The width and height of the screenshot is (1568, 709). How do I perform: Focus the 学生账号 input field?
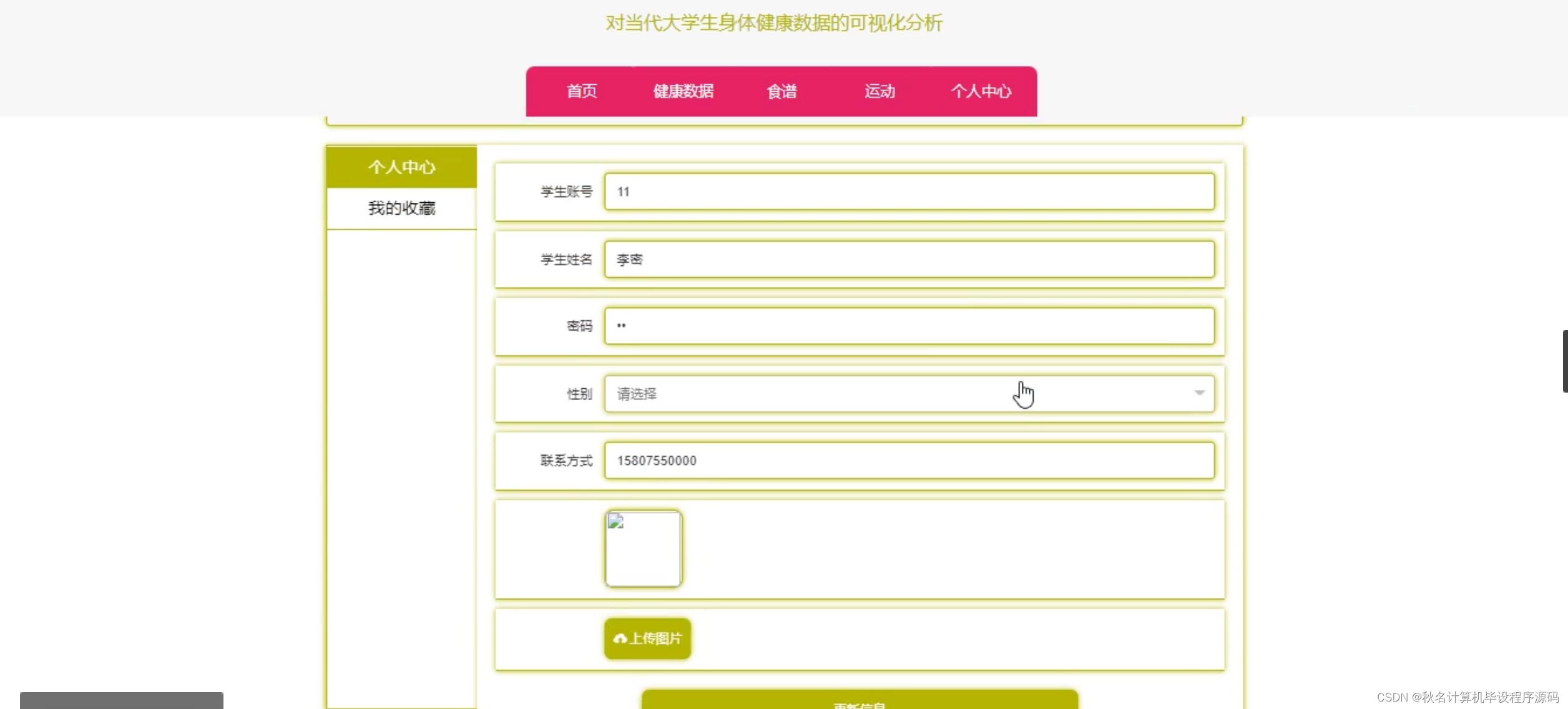(x=909, y=192)
